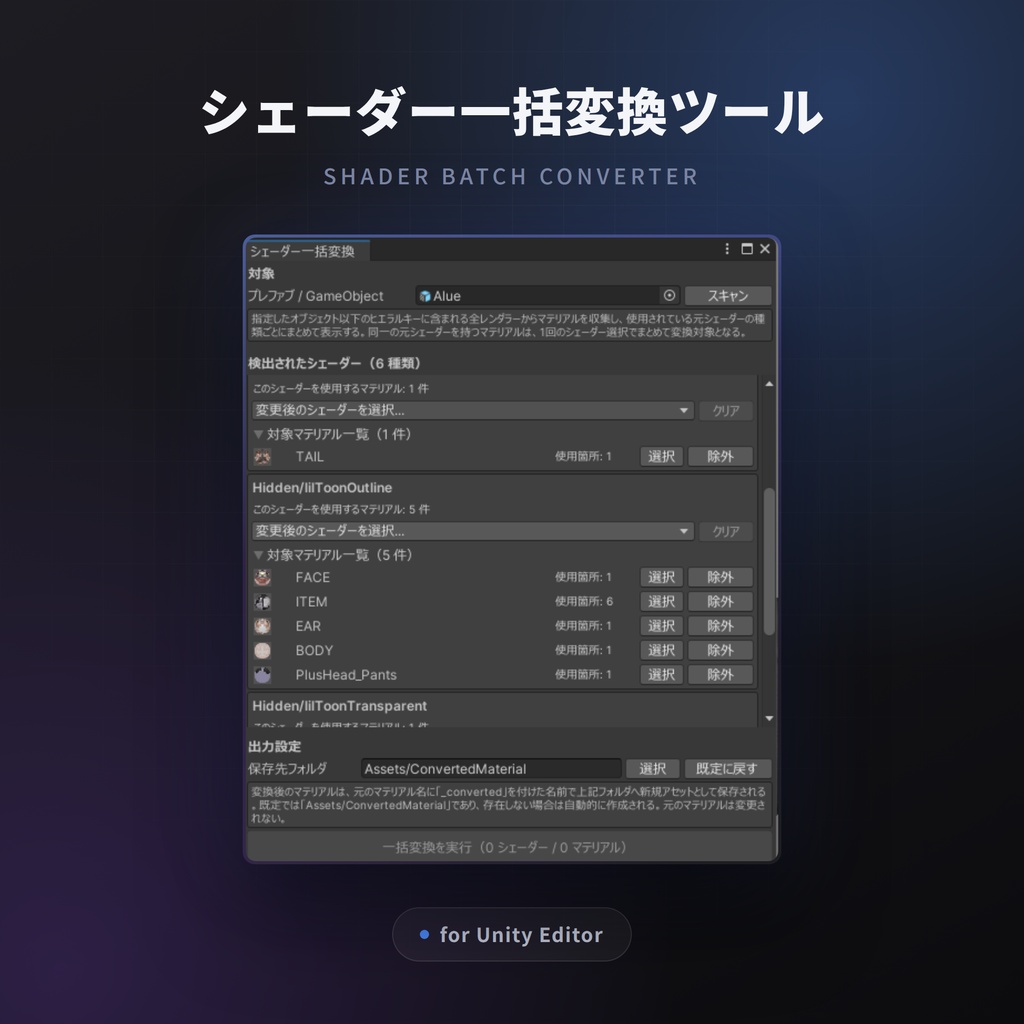
Task: Click 除外 in the EAR row
Action: pyautogui.click(x=720, y=626)
